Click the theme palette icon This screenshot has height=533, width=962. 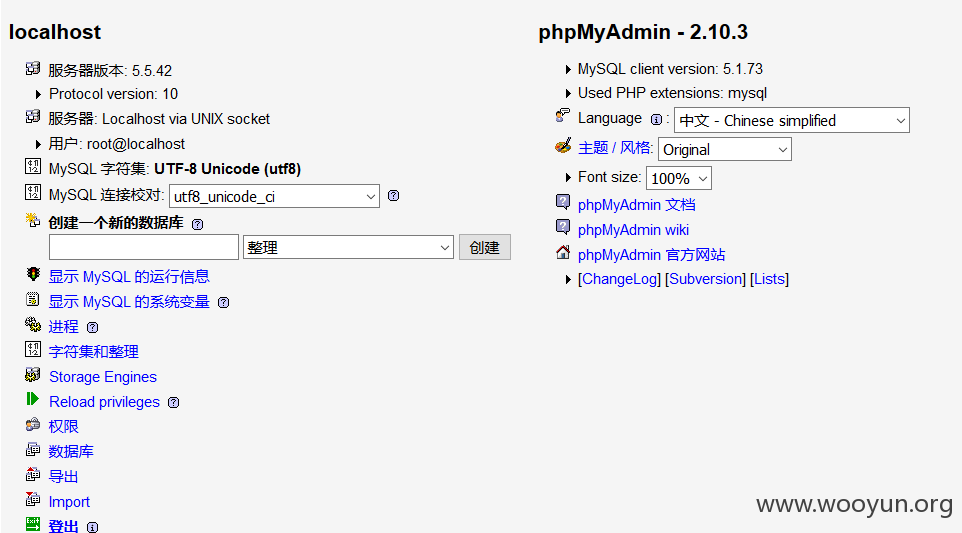click(x=563, y=146)
